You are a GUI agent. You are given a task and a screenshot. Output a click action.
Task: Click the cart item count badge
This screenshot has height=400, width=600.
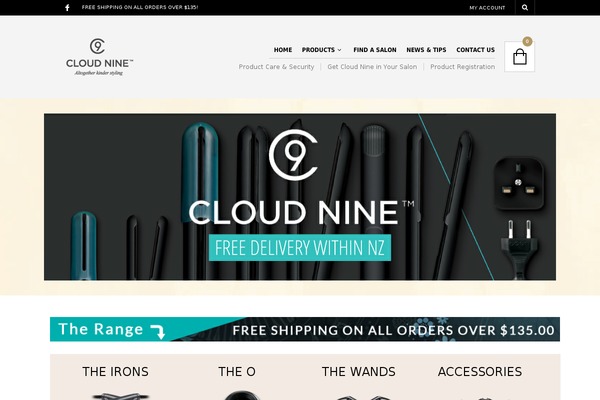pos(527,41)
